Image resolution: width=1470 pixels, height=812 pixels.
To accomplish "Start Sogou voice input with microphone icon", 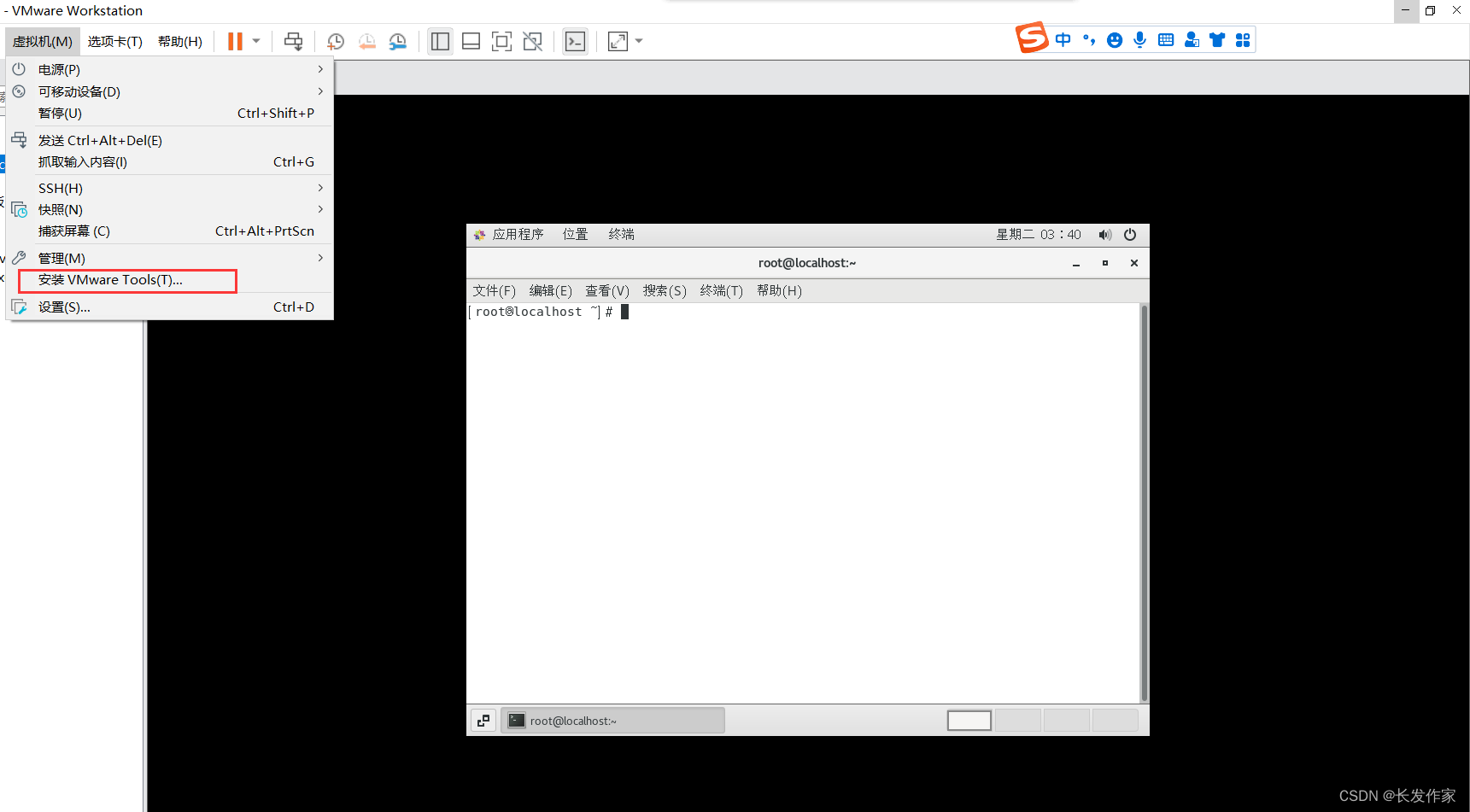I will click(1139, 39).
